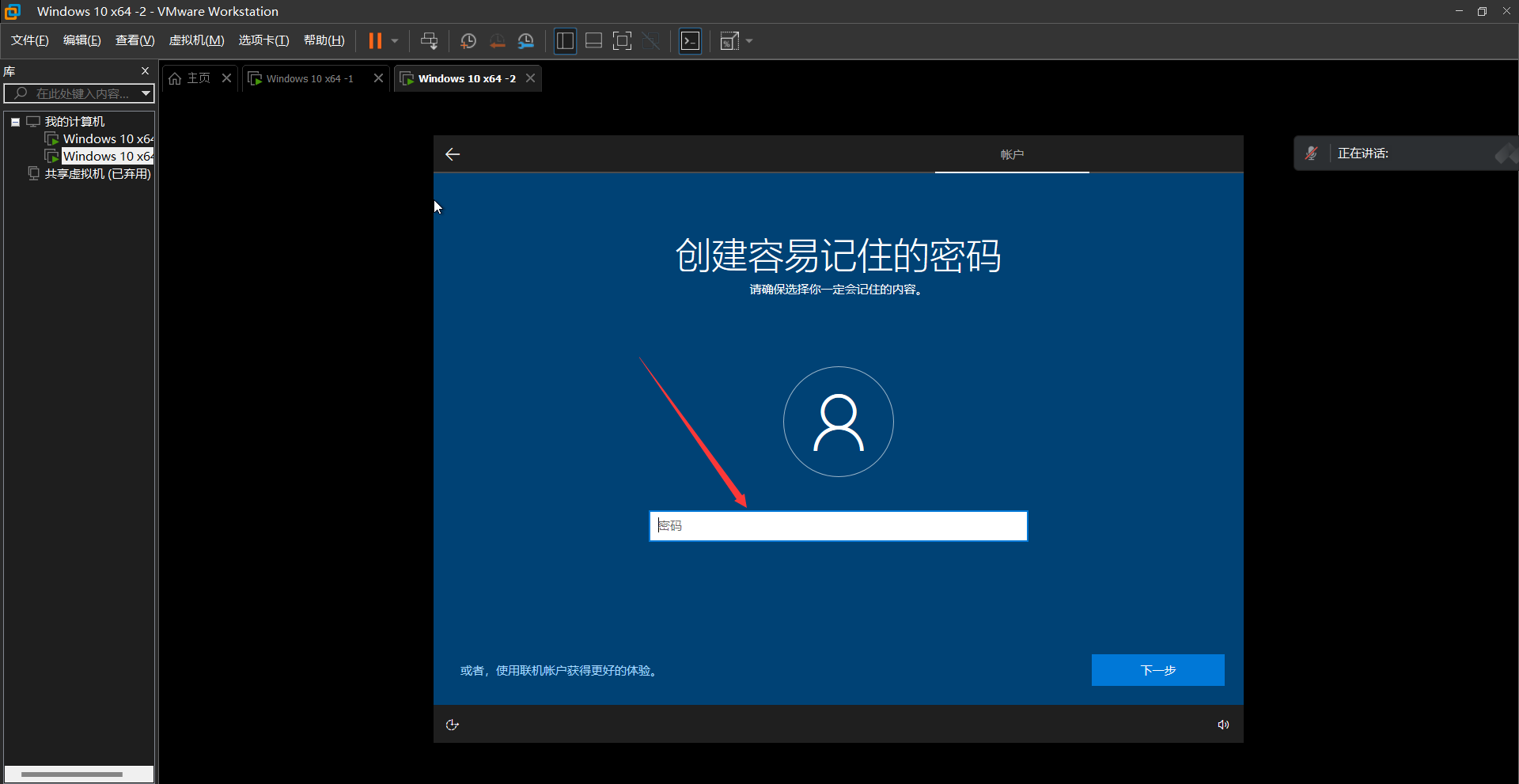This screenshot has height=784, width=1519.
Task: Open the library search dropdown arrow
Action: 146,93
